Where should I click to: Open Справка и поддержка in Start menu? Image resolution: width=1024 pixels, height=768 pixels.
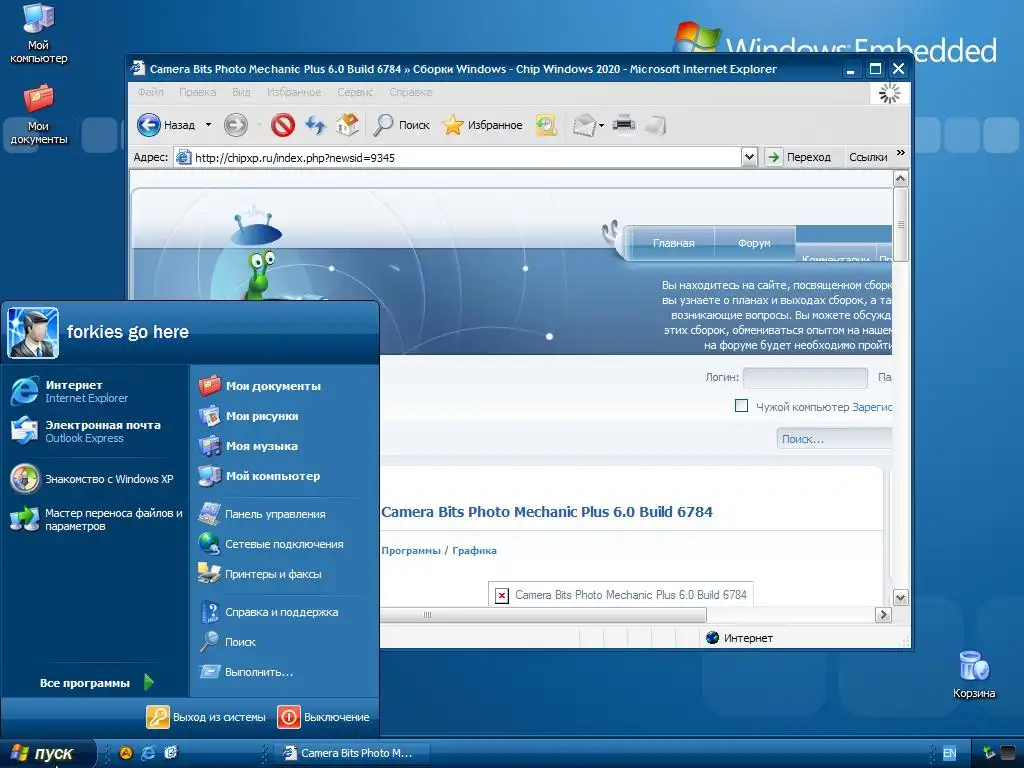click(268, 612)
